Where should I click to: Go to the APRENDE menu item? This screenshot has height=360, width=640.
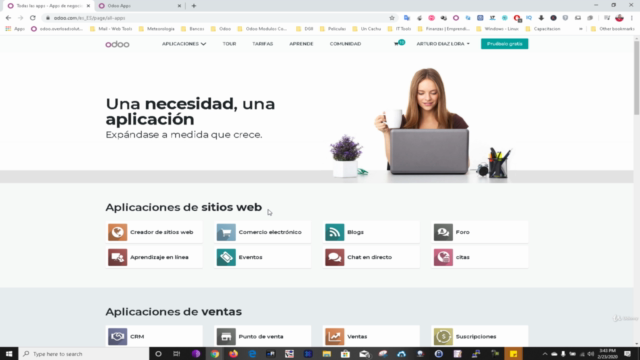tap(301, 44)
